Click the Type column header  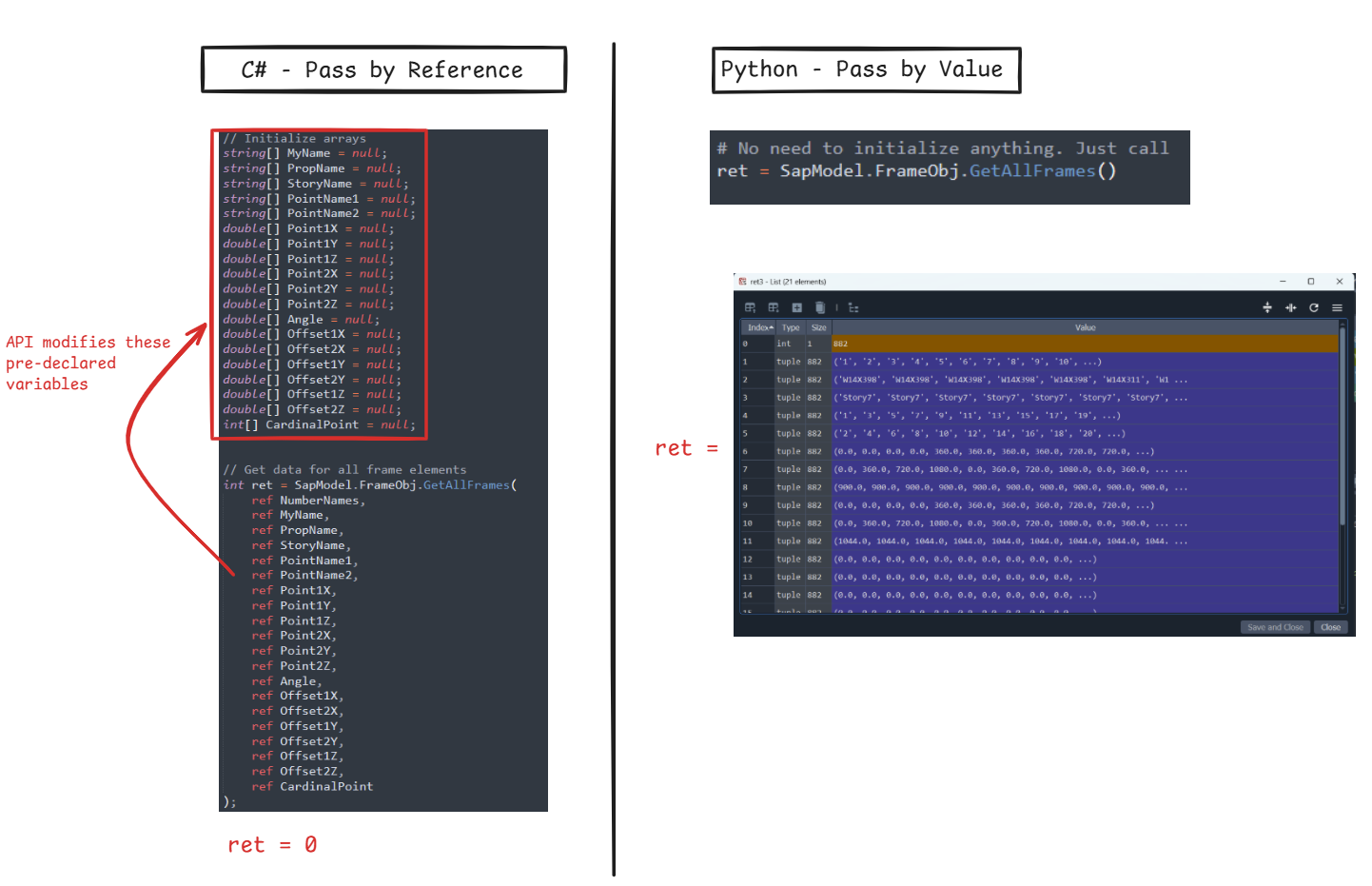point(791,327)
